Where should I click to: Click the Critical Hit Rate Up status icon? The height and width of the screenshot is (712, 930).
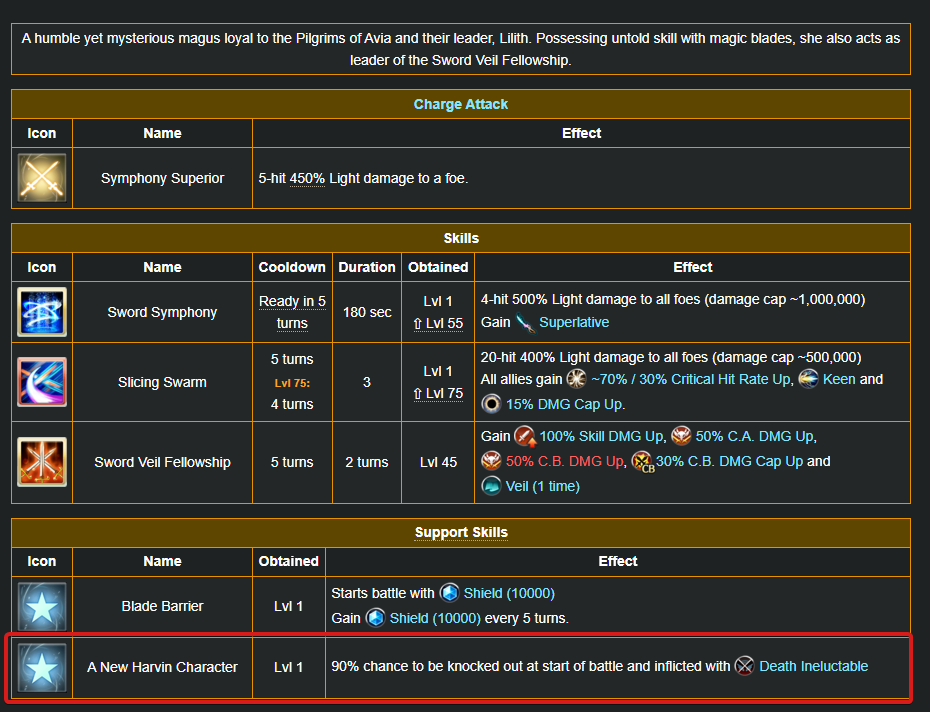click(576, 379)
